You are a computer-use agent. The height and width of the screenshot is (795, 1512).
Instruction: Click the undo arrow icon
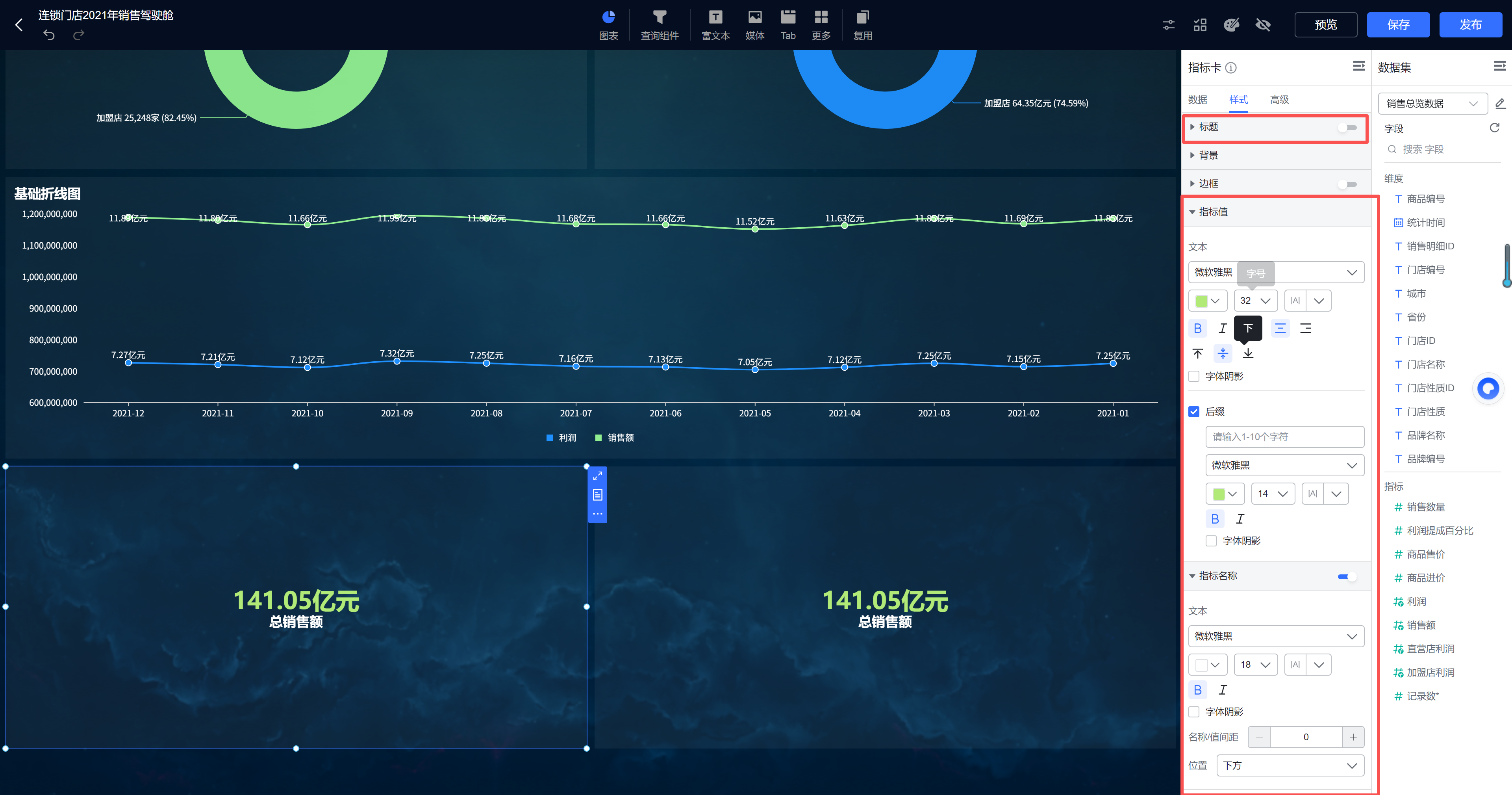tap(49, 35)
